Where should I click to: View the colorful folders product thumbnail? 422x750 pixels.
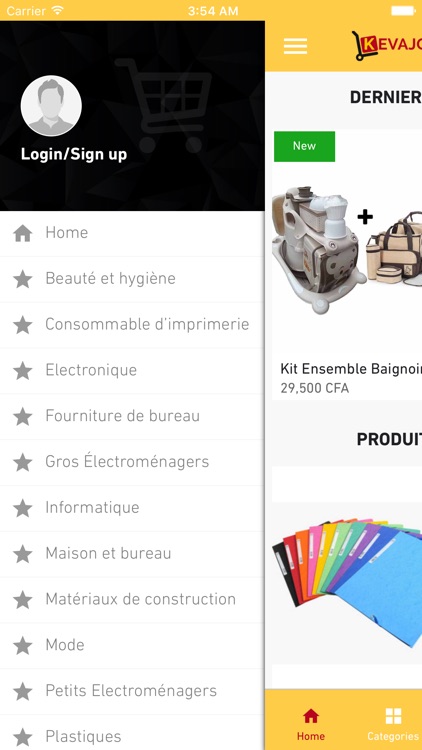point(347,581)
